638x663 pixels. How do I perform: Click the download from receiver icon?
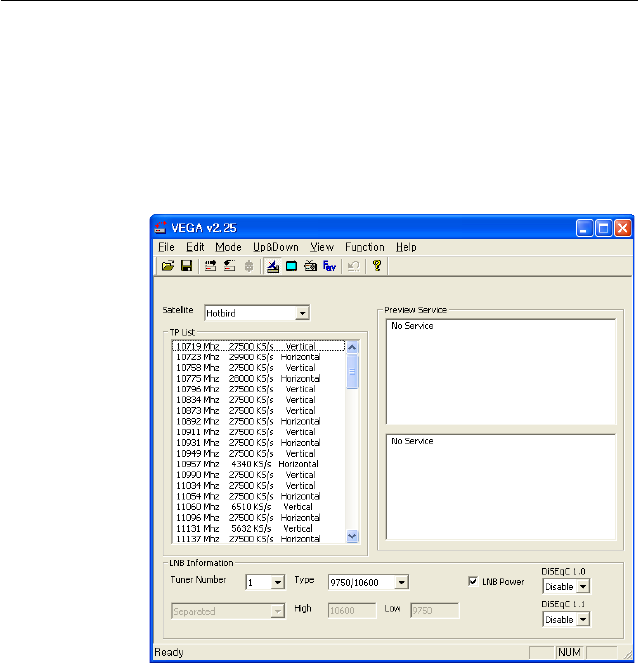229,266
